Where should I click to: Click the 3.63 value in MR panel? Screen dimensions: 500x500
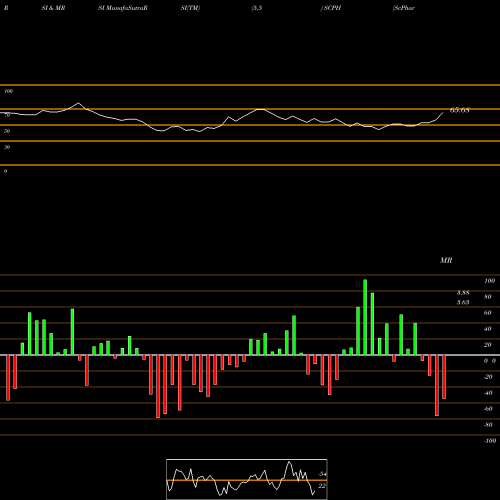coord(463,302)
